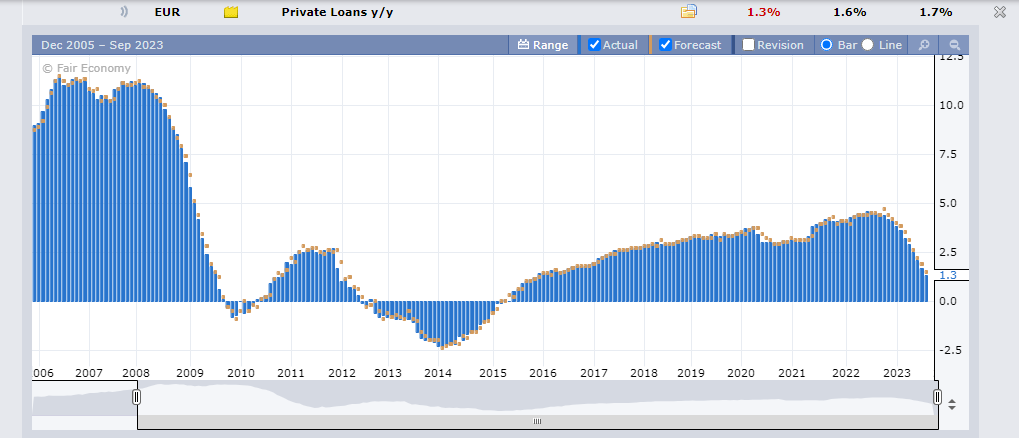Click the sound speaker icon beside EUR
Image resolution: width=1019 pixels, height=438 pixels.
(124, 12)
